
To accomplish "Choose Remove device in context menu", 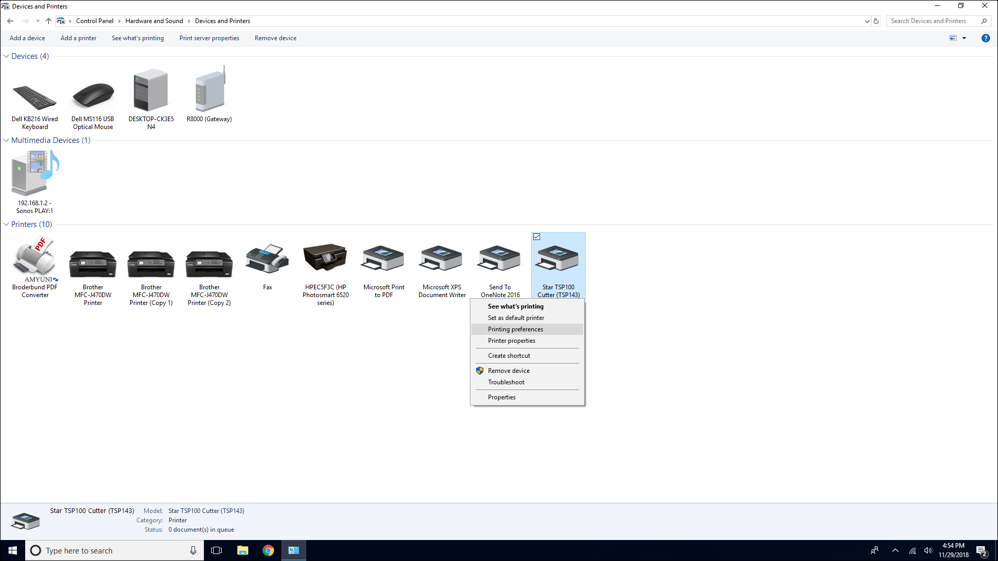I will pos(509,371).
